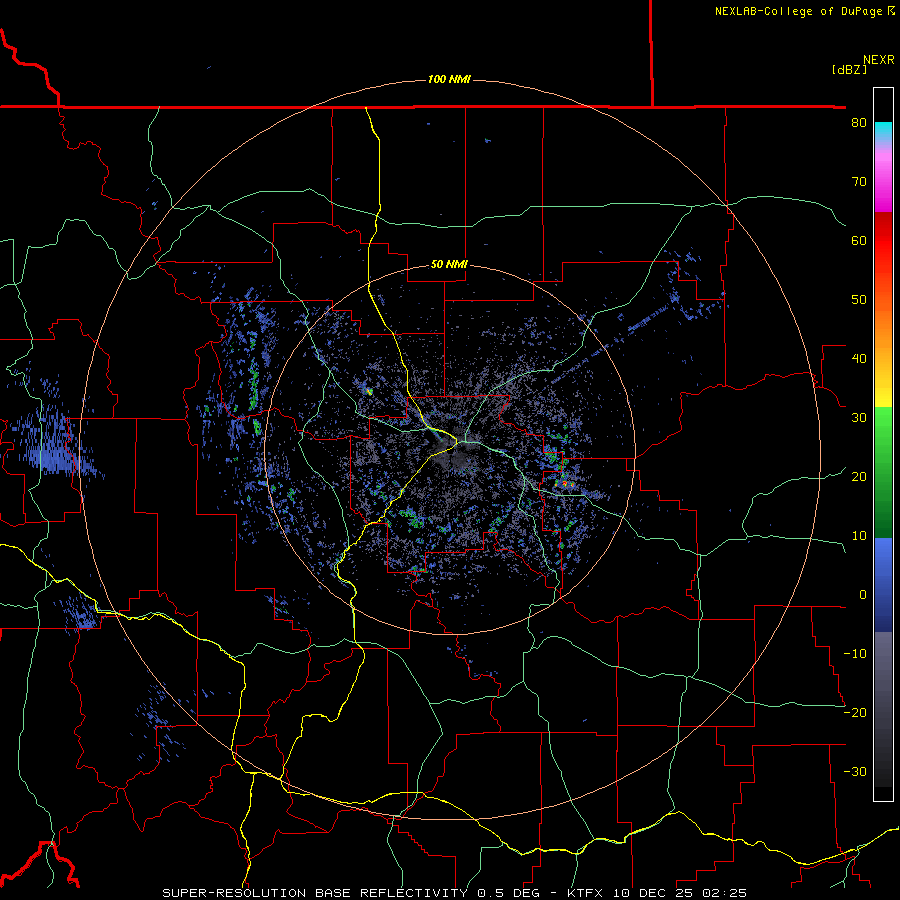This screenshot has height=900, width=900.
Task: Click the -20 value on dBZ scale
Action: pos(855,712)
